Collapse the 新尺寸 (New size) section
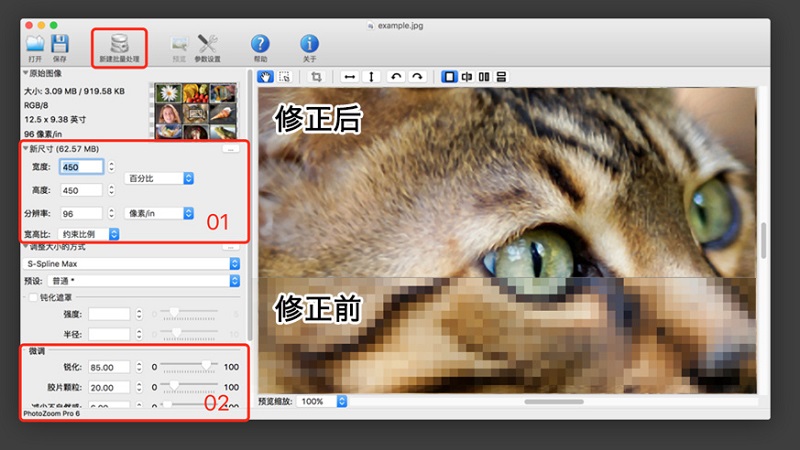Screen dimensions: 800x450 coord(26,148)
